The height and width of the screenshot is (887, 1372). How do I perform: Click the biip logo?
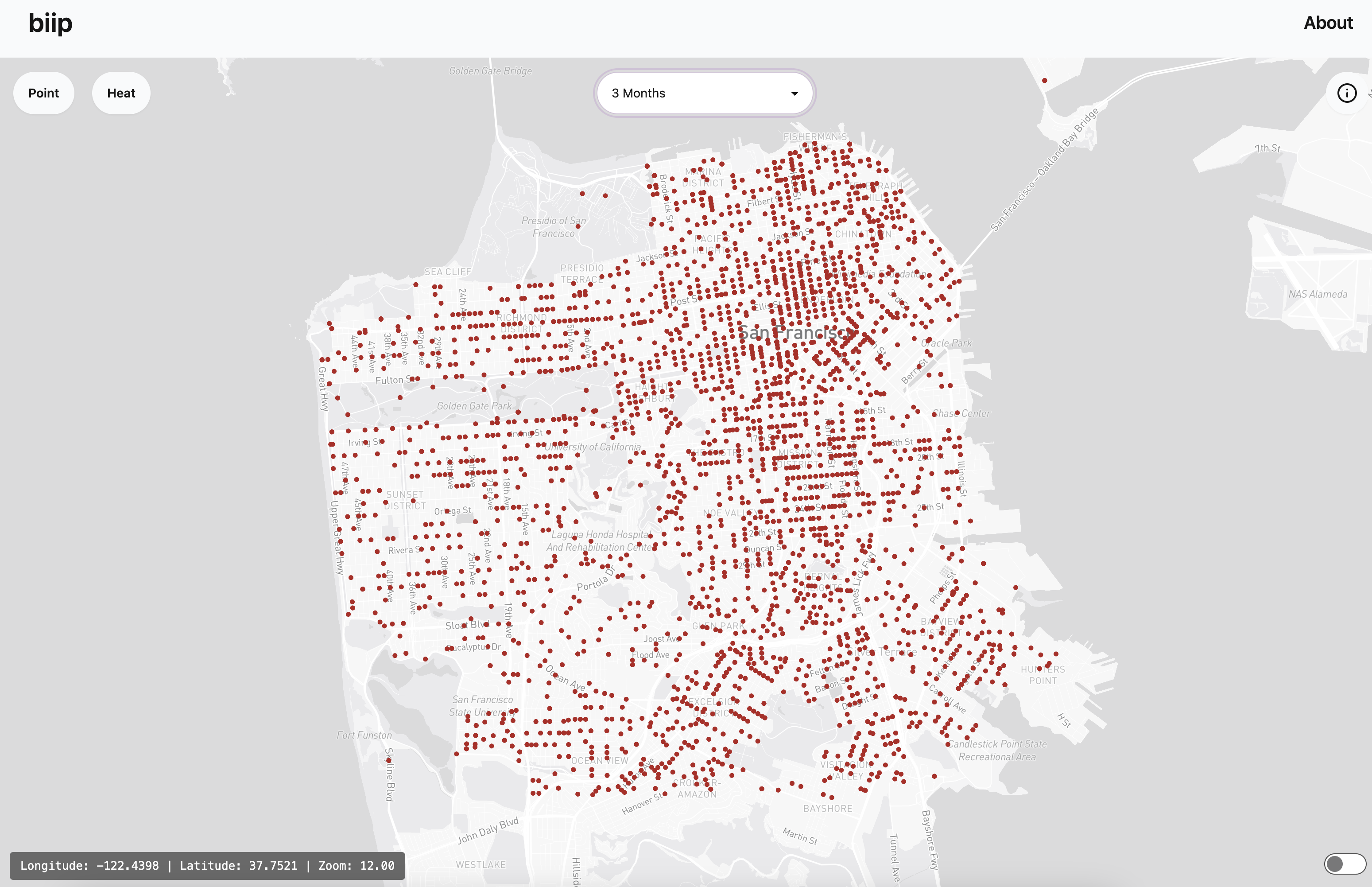coord(50,23)
